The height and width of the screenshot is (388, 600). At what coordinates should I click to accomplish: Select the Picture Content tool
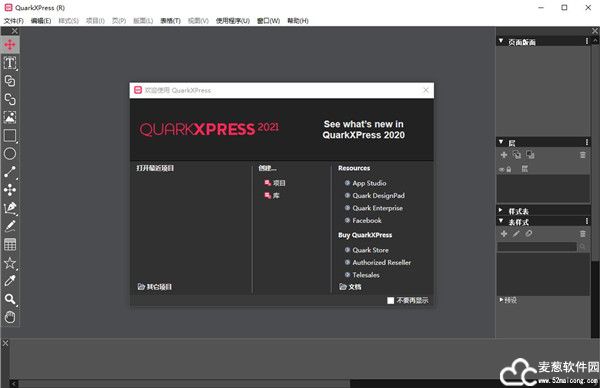(x=10, y=117)
